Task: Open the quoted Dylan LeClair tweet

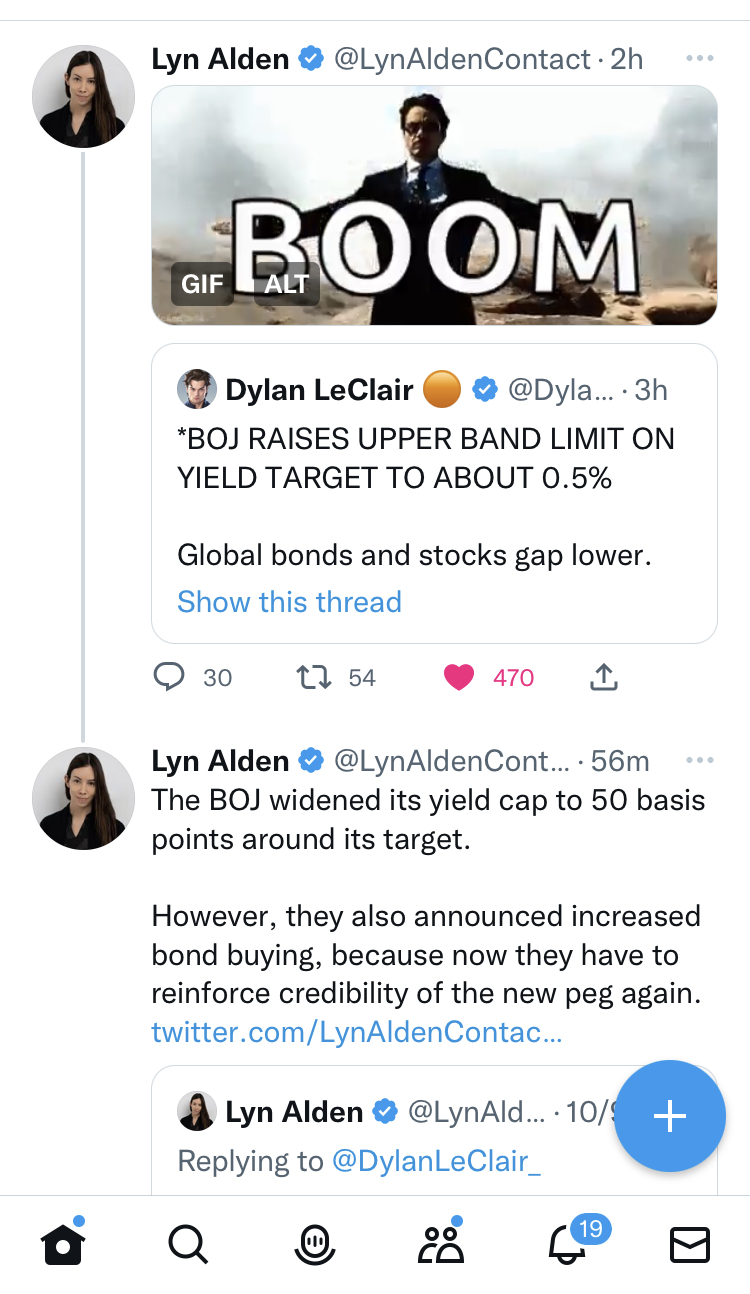Action: (x=433, y=480)
